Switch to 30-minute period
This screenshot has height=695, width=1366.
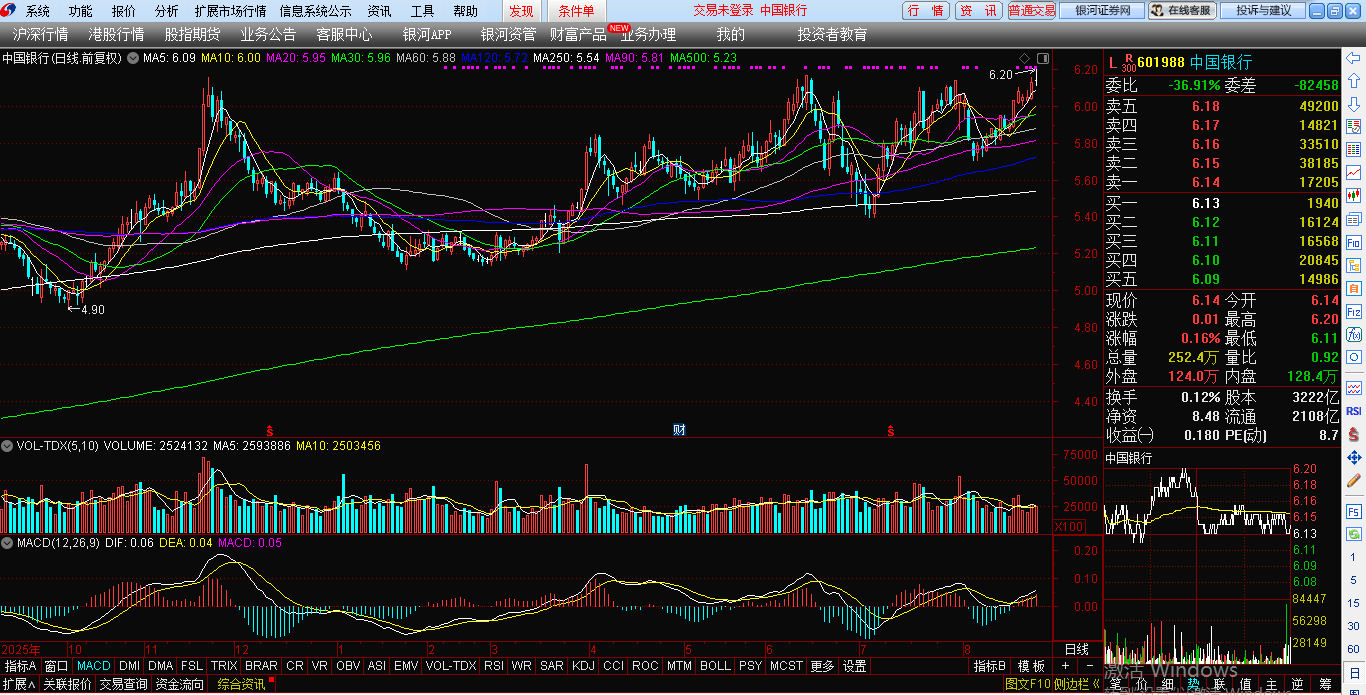pos(1354,625)
